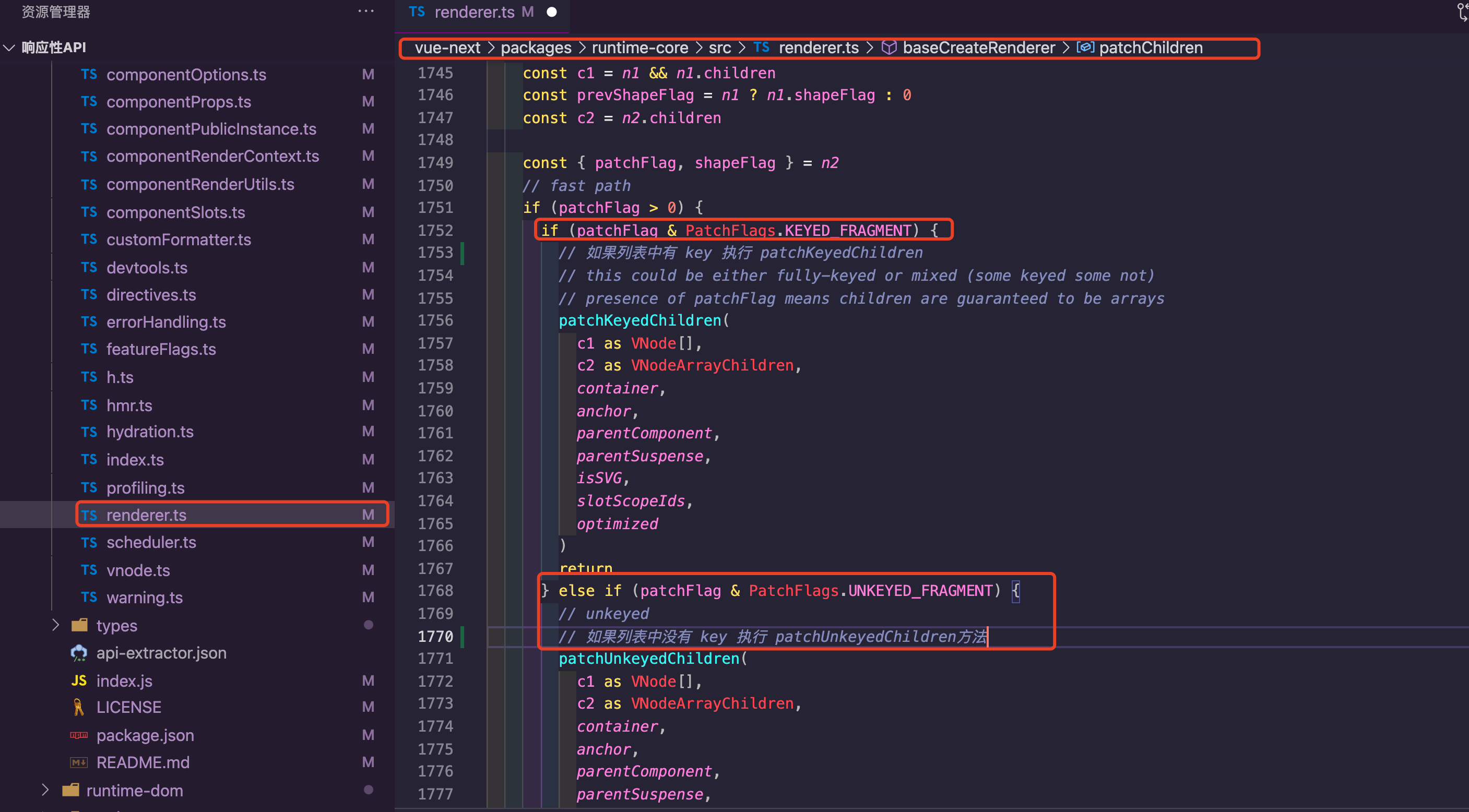Viewport: 1469px width, 812px height.
Task: Select vnode.ts in the explorer
Action: tap(138, 570)
